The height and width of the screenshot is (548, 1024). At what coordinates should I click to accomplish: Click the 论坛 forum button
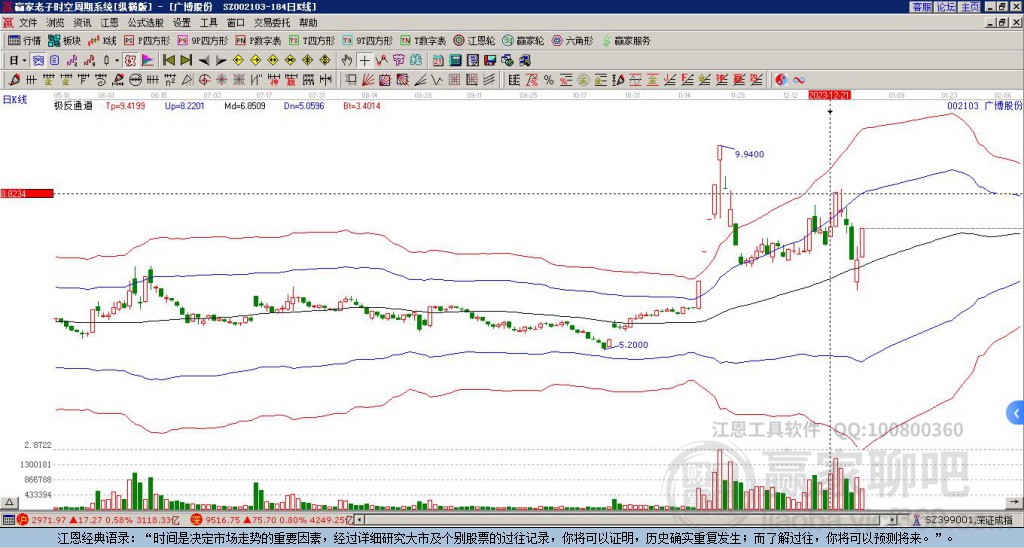coord(945,7)
